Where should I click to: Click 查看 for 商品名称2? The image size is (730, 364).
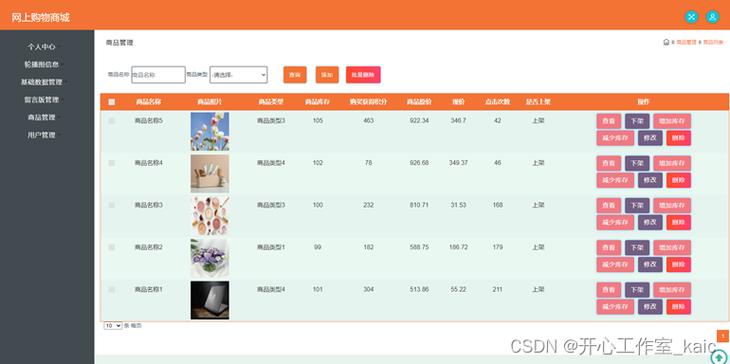coord(609,248)
